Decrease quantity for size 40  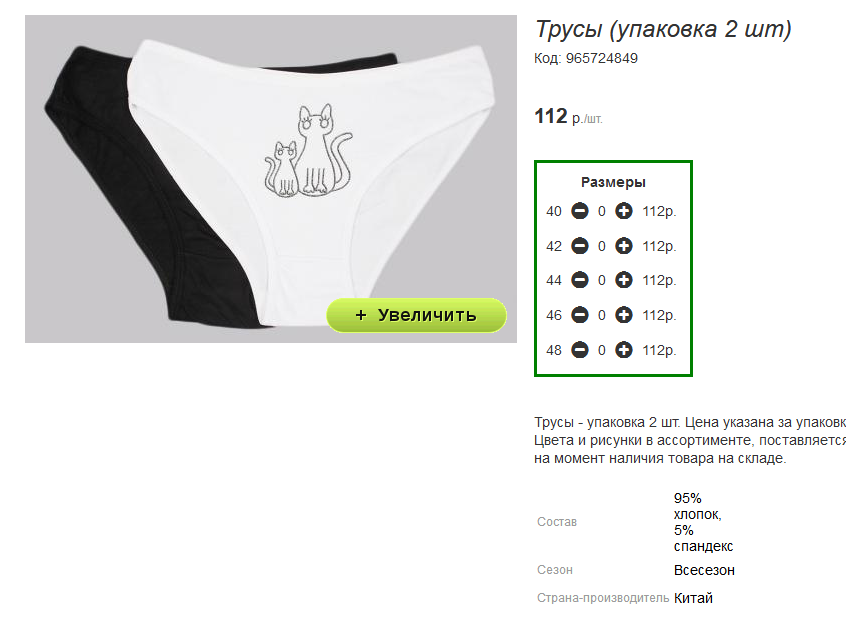(580, 211)
